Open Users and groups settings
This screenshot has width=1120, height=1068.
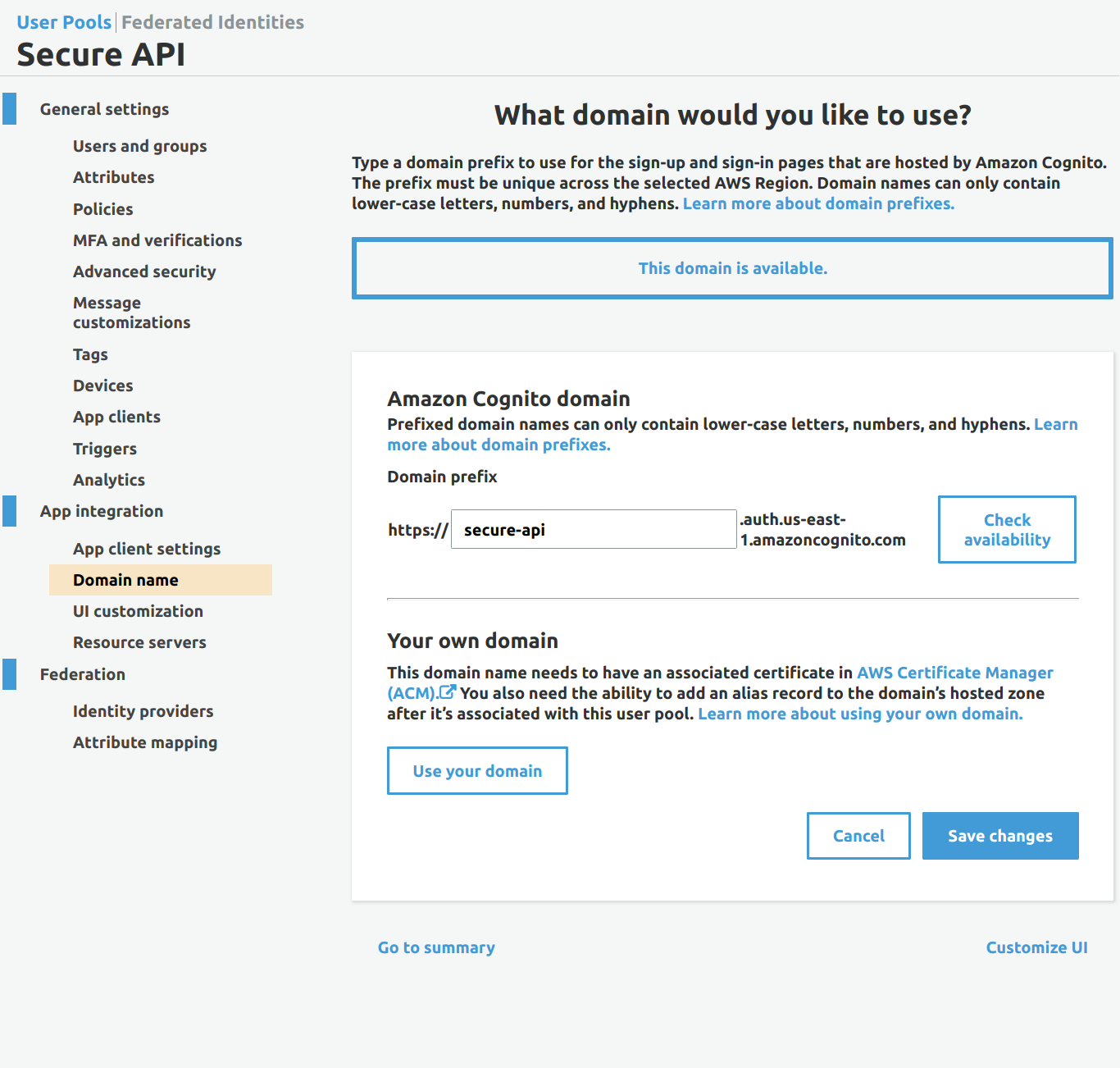[x=139, y=146]
